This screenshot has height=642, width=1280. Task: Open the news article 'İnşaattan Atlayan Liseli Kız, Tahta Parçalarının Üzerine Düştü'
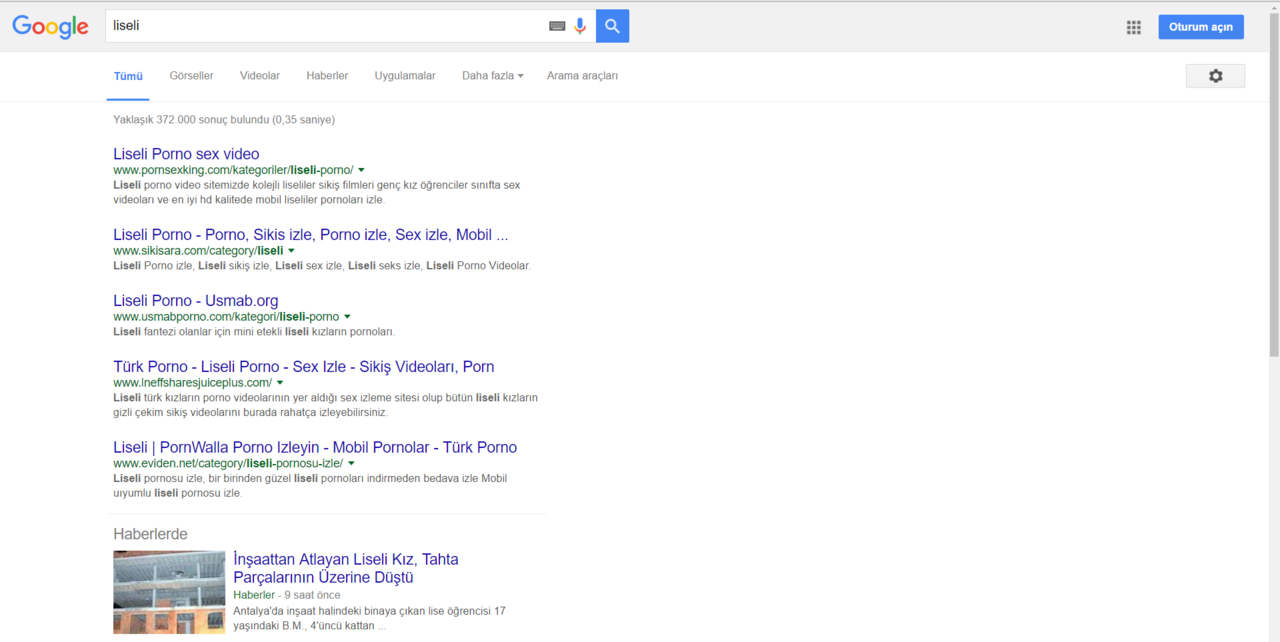pyautogui.click(x=346, y=568)
